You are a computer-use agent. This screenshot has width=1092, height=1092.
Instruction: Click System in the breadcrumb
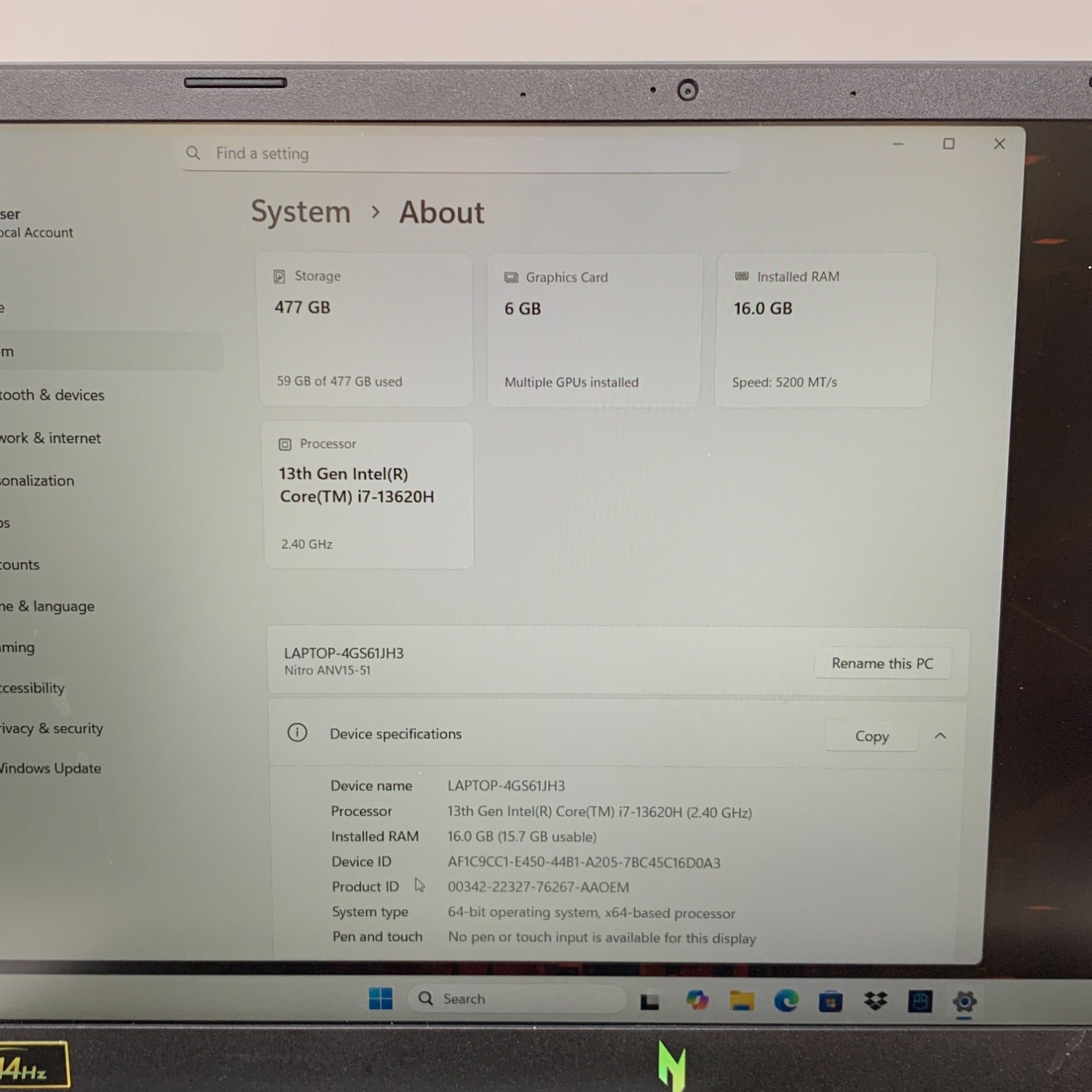[x=301, y=212]
